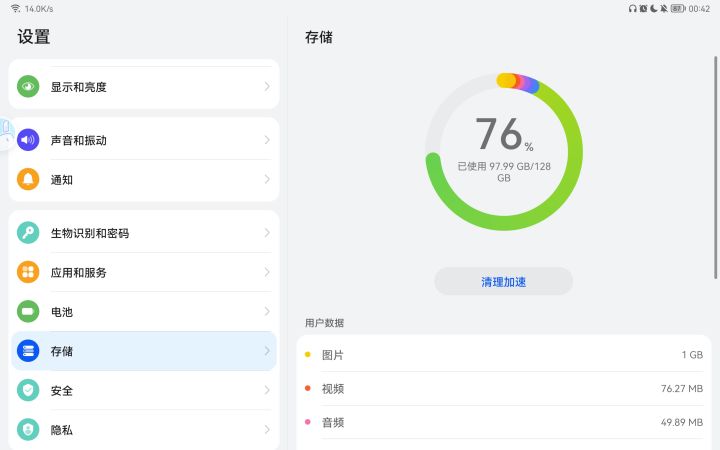
Task: Click the Sound and Vibration speaker icon
Action: click(28, 140)
